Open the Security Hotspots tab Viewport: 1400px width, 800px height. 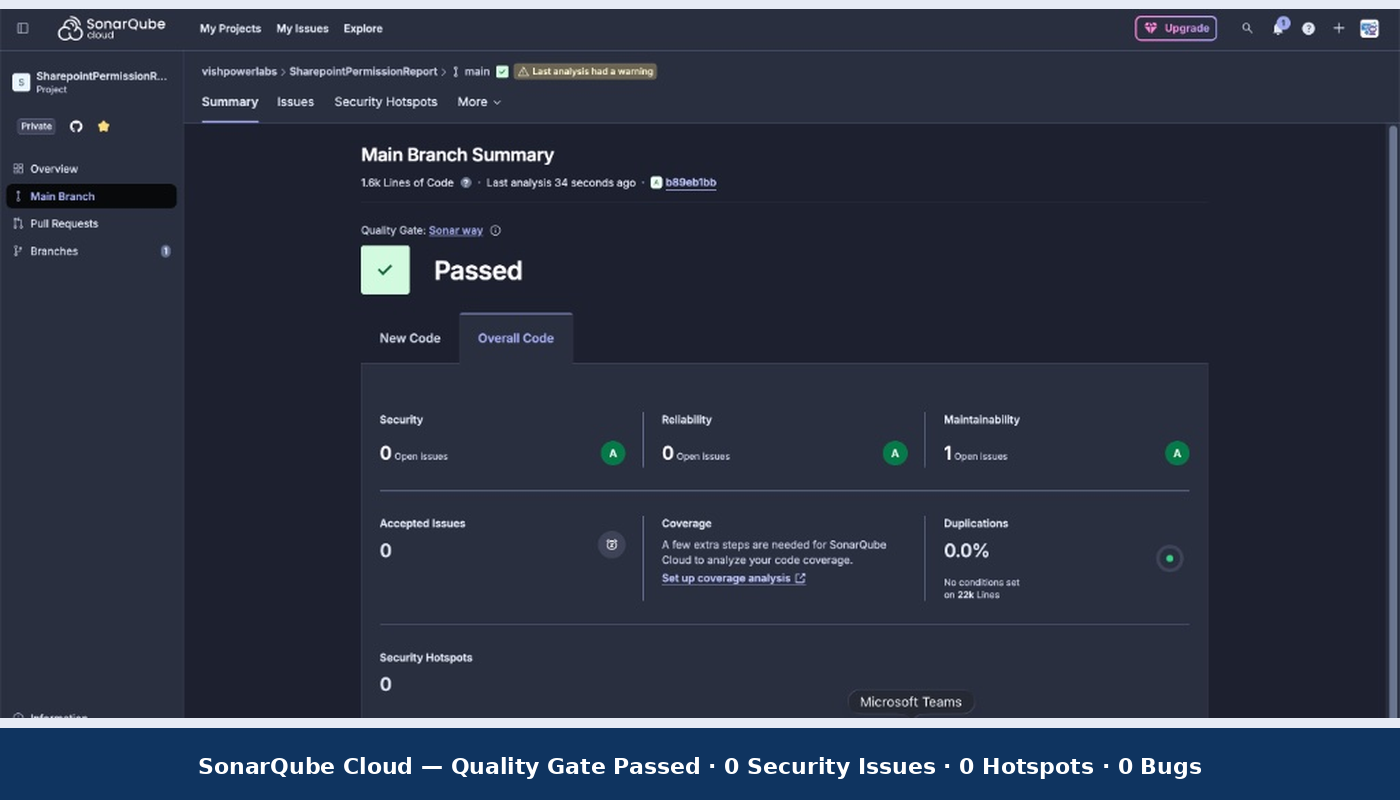coord(386,102)
